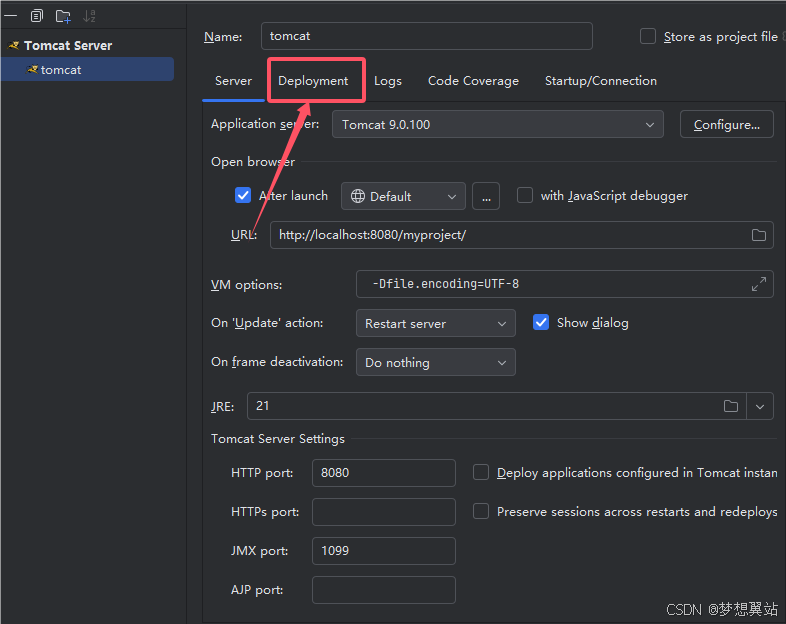
Task: Uncheck the Show dialog checkbox
Action: pyautogui.click(x=541, y=322)
